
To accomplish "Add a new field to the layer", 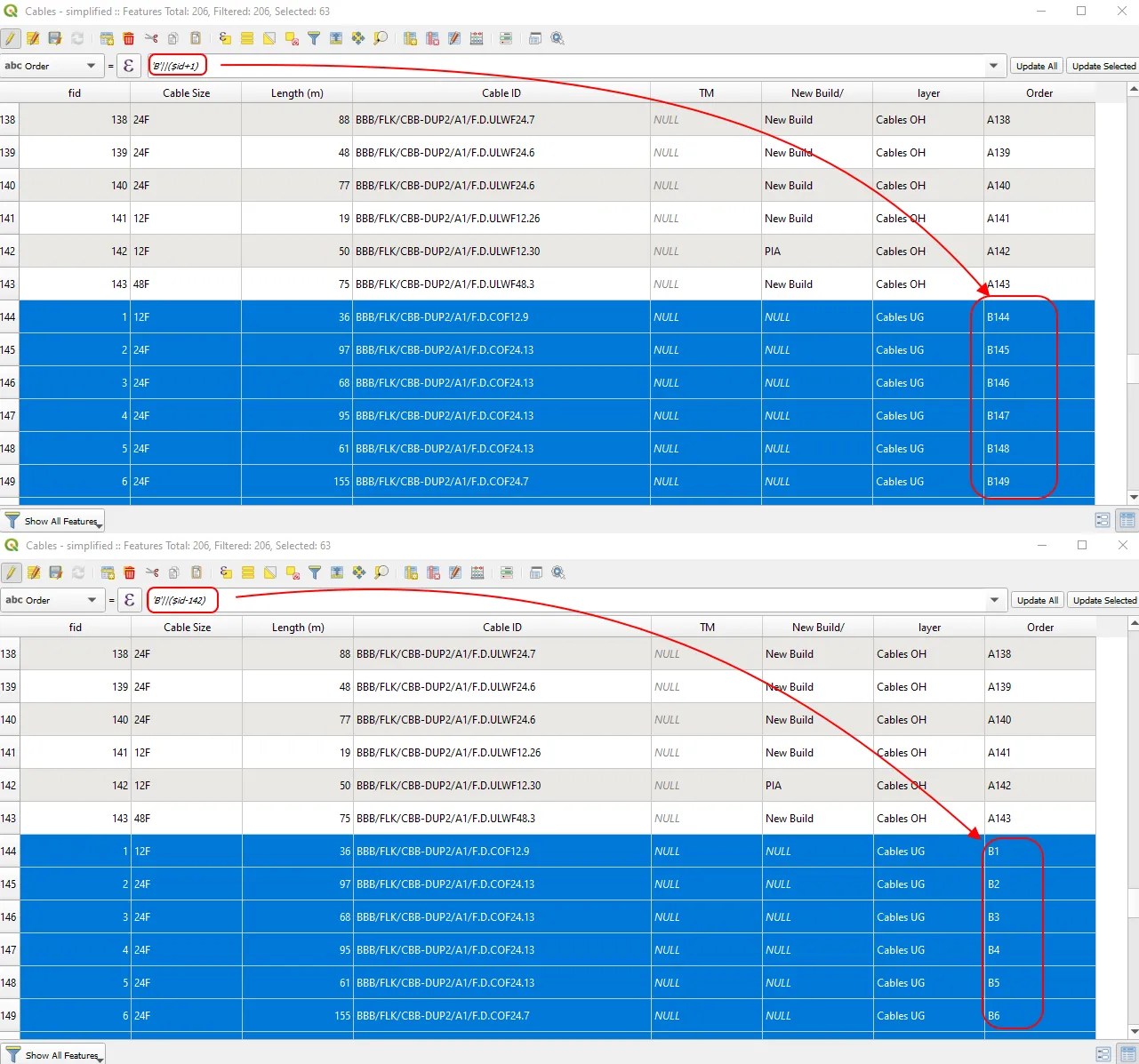I will point(410,38).
